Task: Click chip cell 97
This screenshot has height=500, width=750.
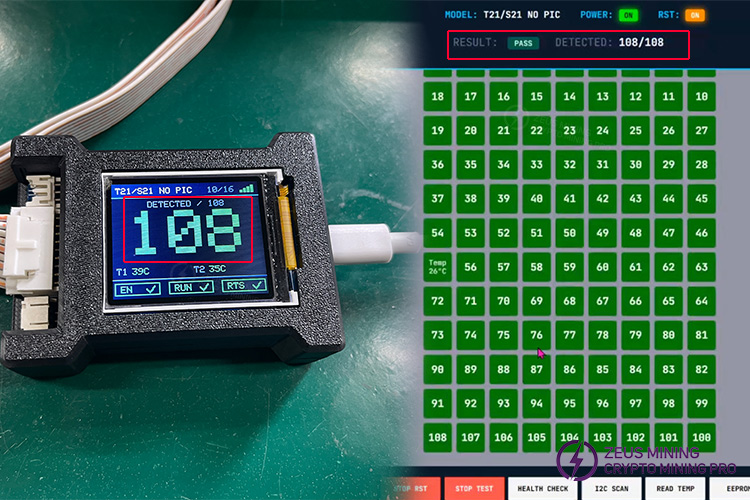Action: click(x=635, y=403)
